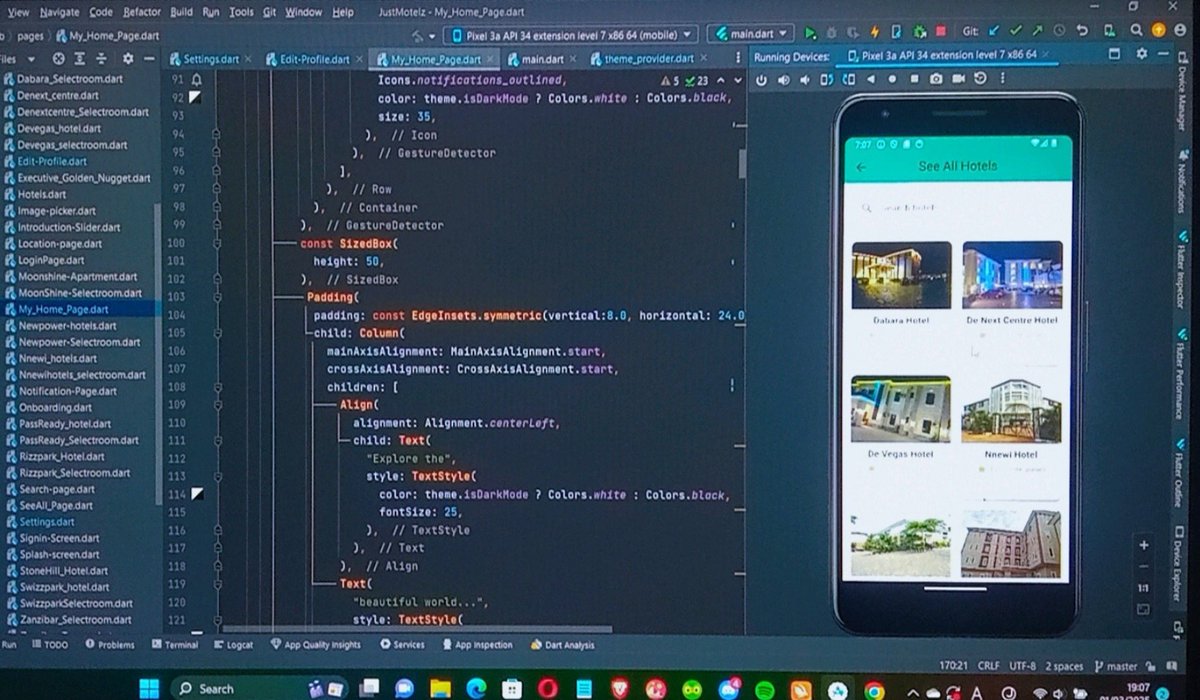This screenshot has width=1200, height=700.
Task: Collapse the Padding code block fold arrow
Action: (217, 298)
